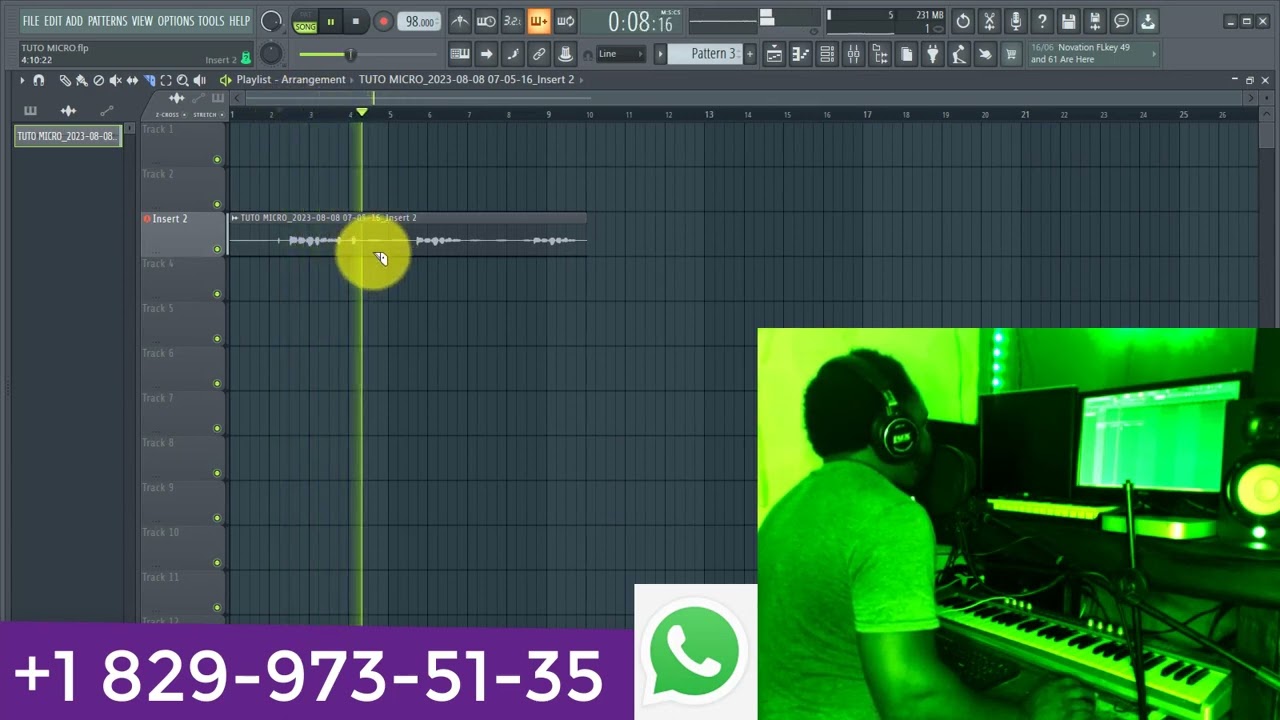Toggle loop recording button

click(x=565, y=21)
